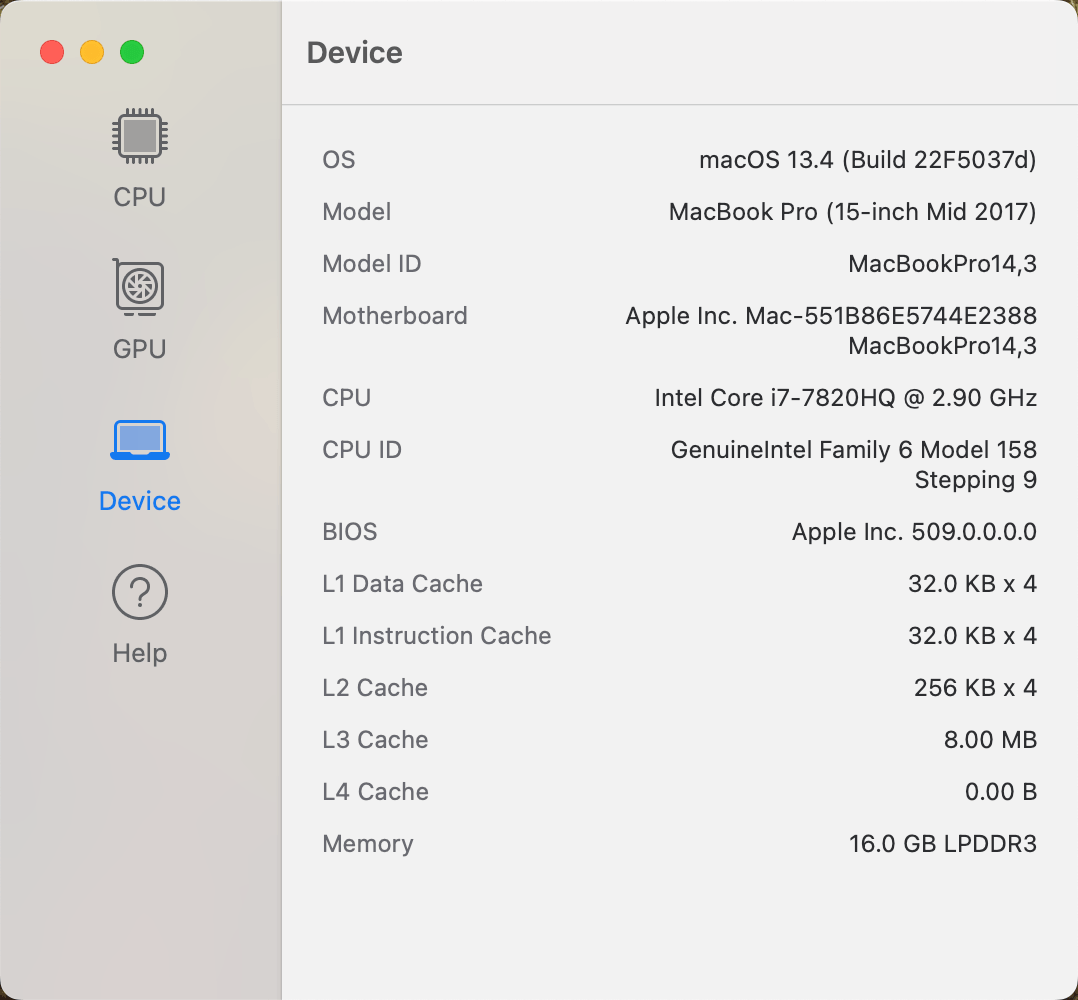Click the 16.0 GB LPDDR3 memory value

point(943,844)
